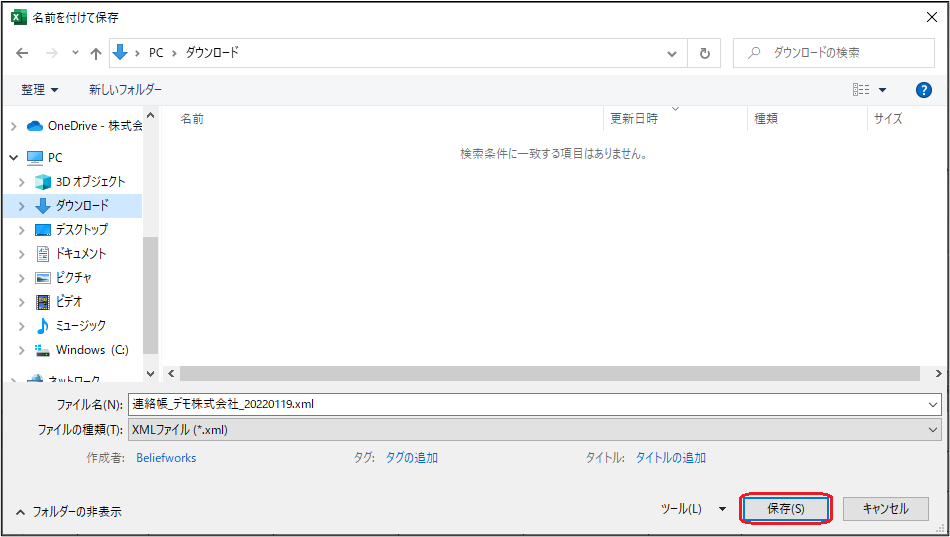Click the Excel icon in title bar

19,18
